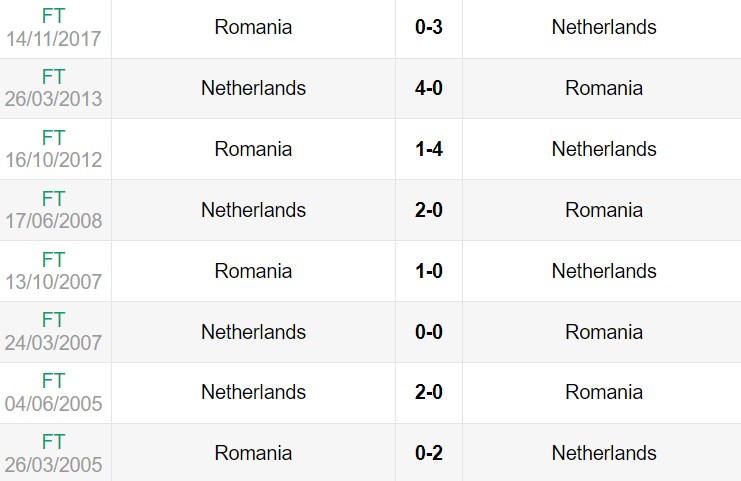Select the 0-0 score from 24/03/2007
The width and height of the screenshot is (741, 481).
[429, 332]
